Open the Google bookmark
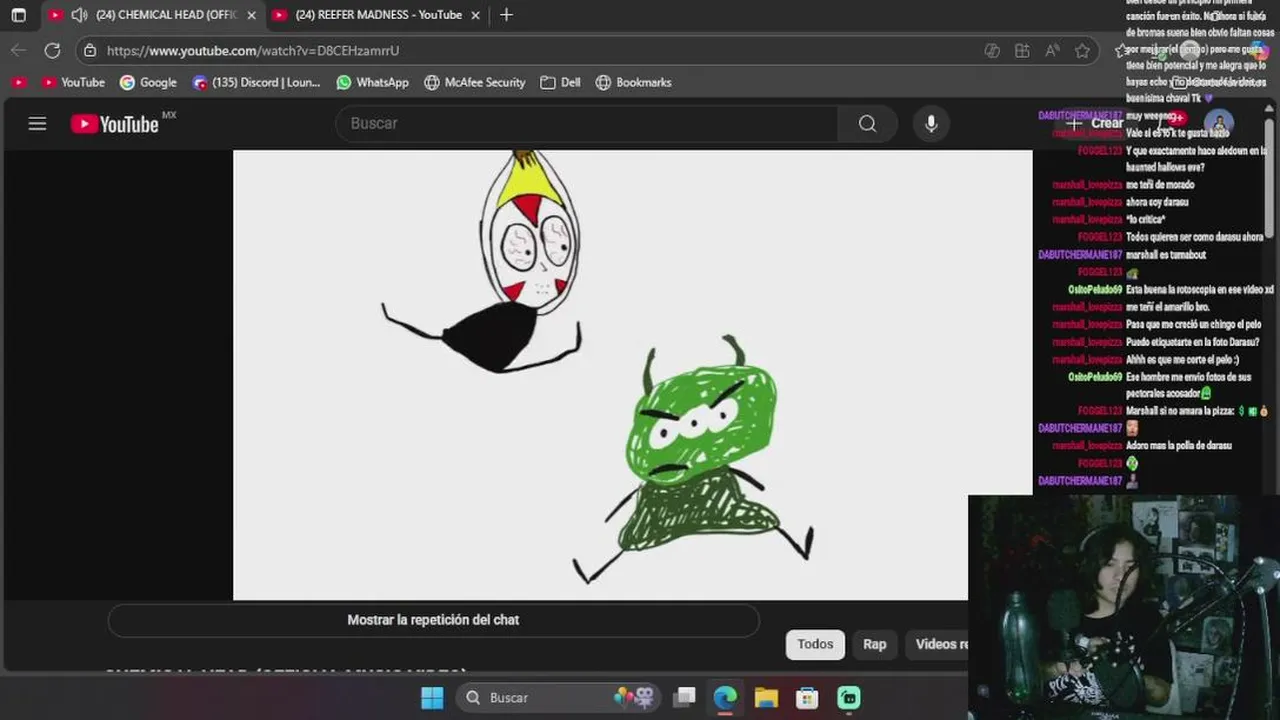This screenshot has height=720, width=1280. 148,82
